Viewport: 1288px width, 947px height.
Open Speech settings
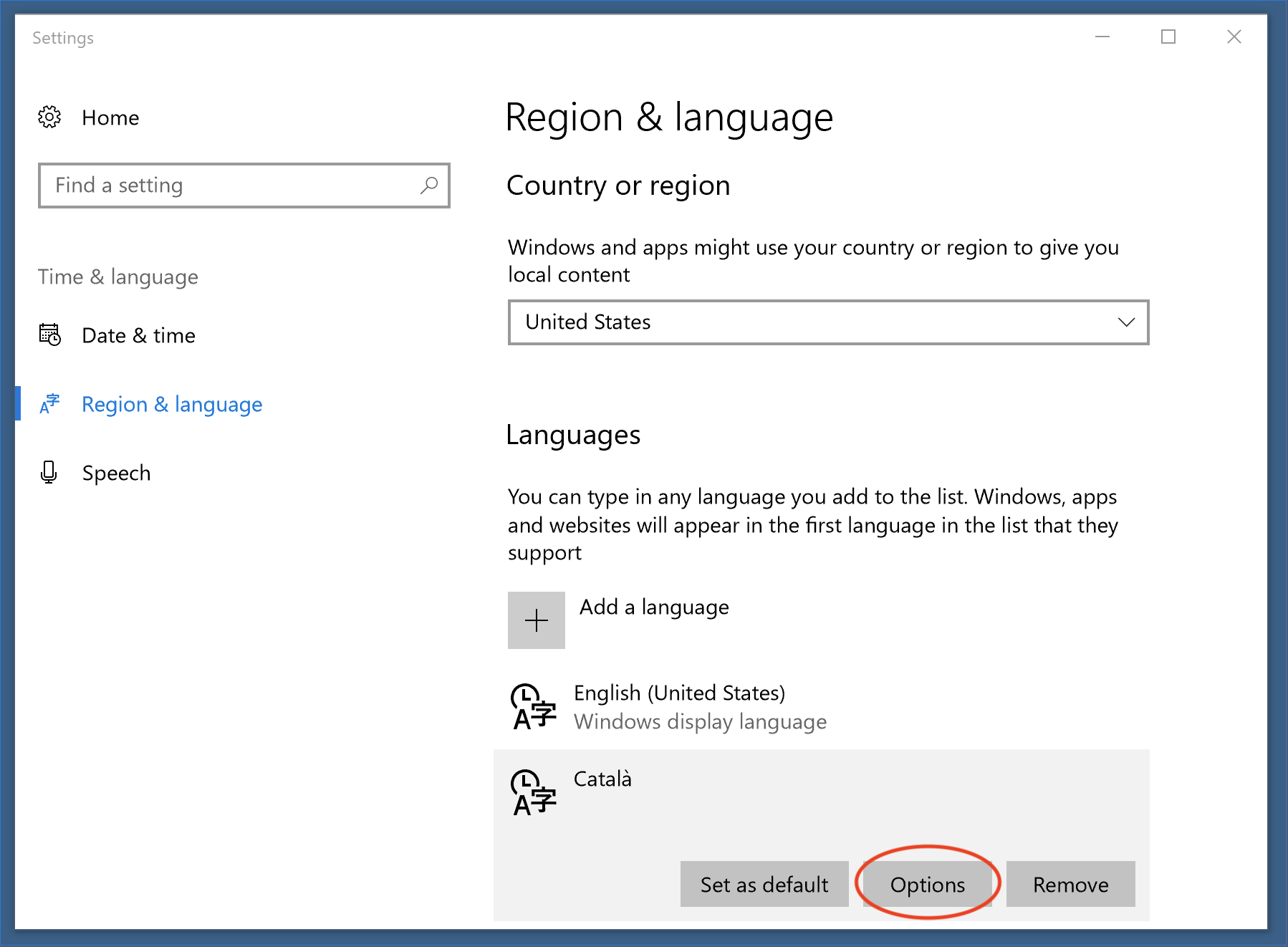pyautogui.click(x=116, y=473)
